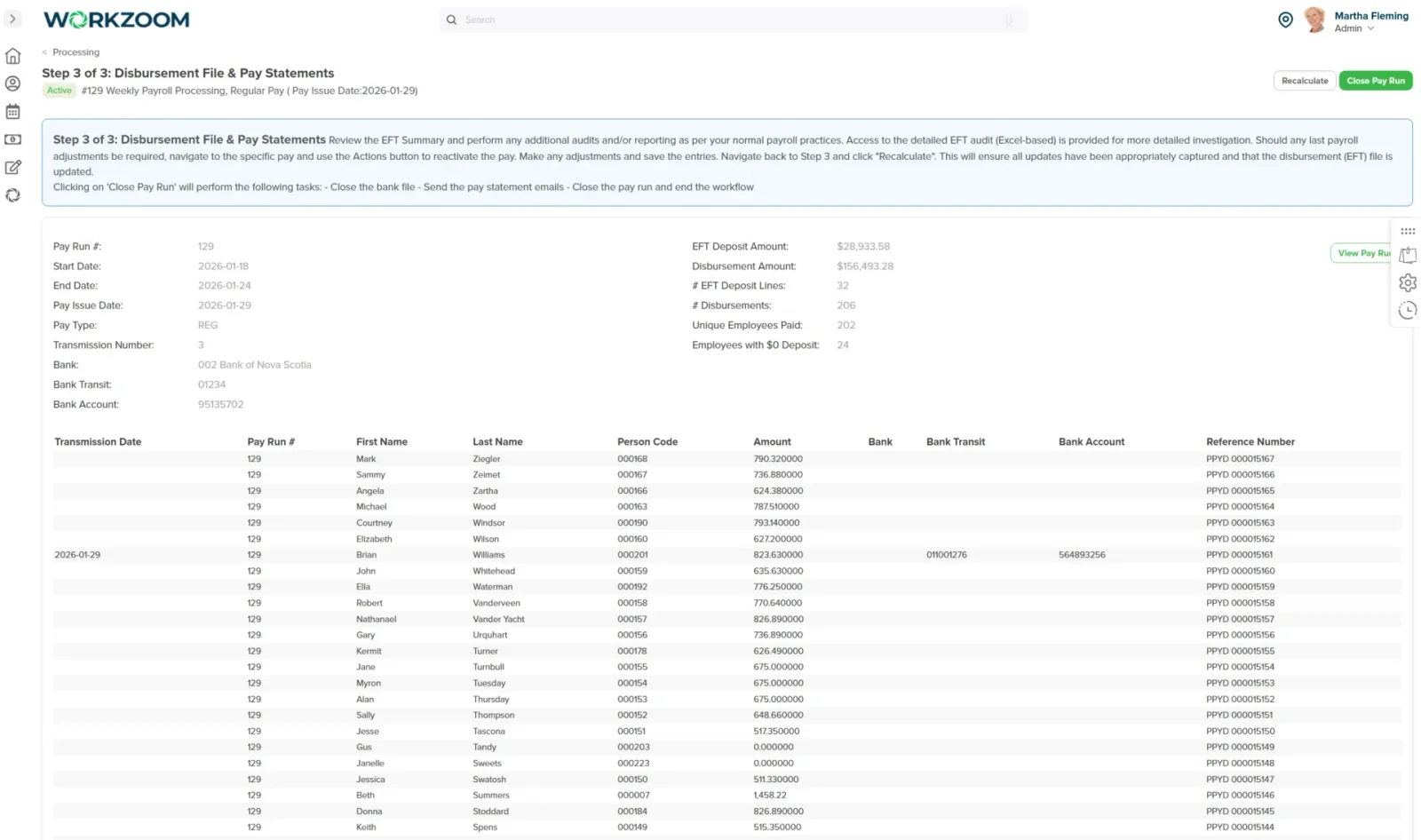
Task: Click the magnifier icon in search bar
Action: 451,20
